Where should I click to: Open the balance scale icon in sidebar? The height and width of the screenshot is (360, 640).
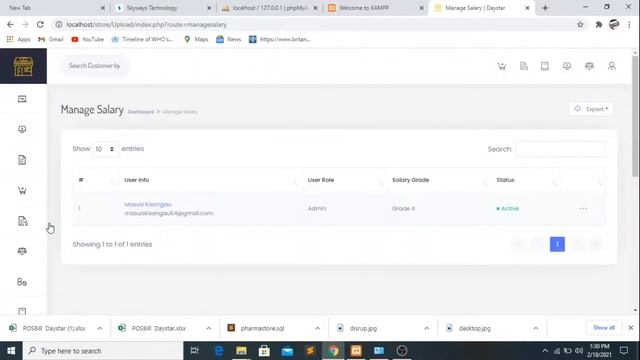22,251
